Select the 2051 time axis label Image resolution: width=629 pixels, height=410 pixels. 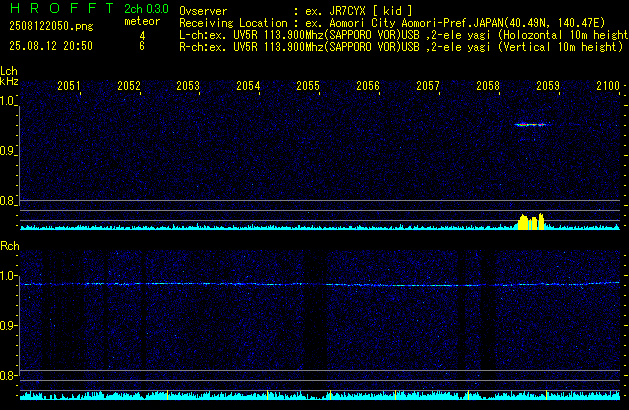click(69, 85)
